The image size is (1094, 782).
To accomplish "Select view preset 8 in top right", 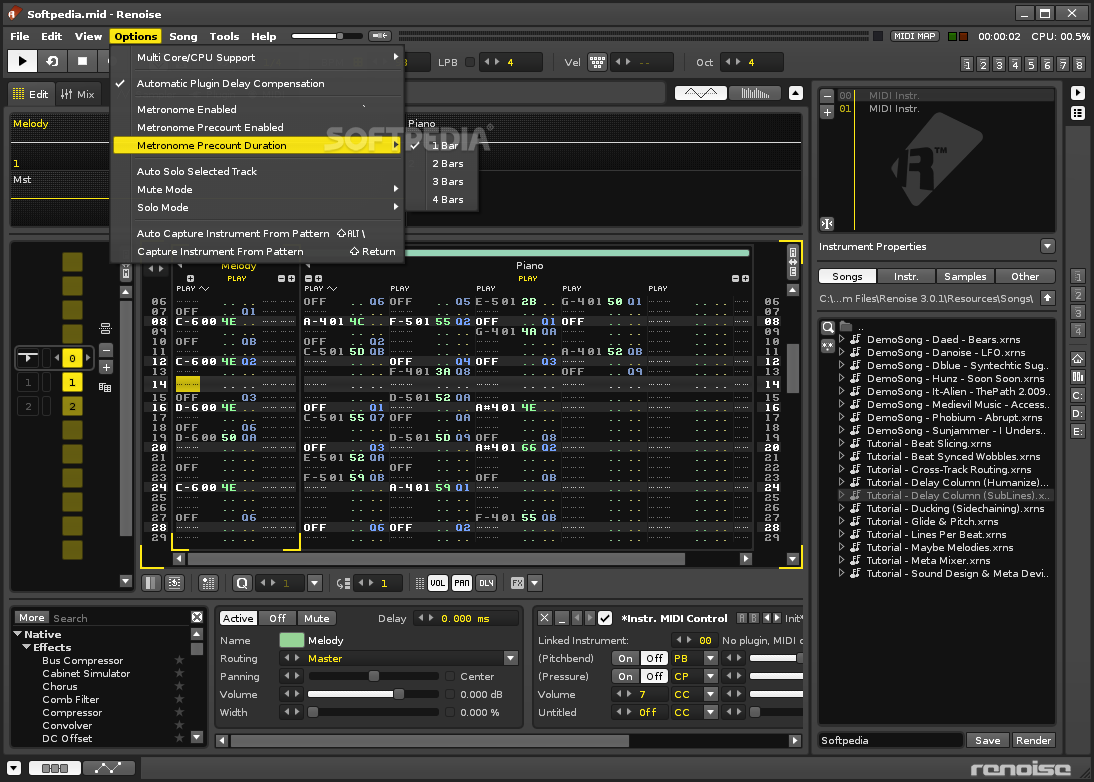I will [x=1079, y=65].
